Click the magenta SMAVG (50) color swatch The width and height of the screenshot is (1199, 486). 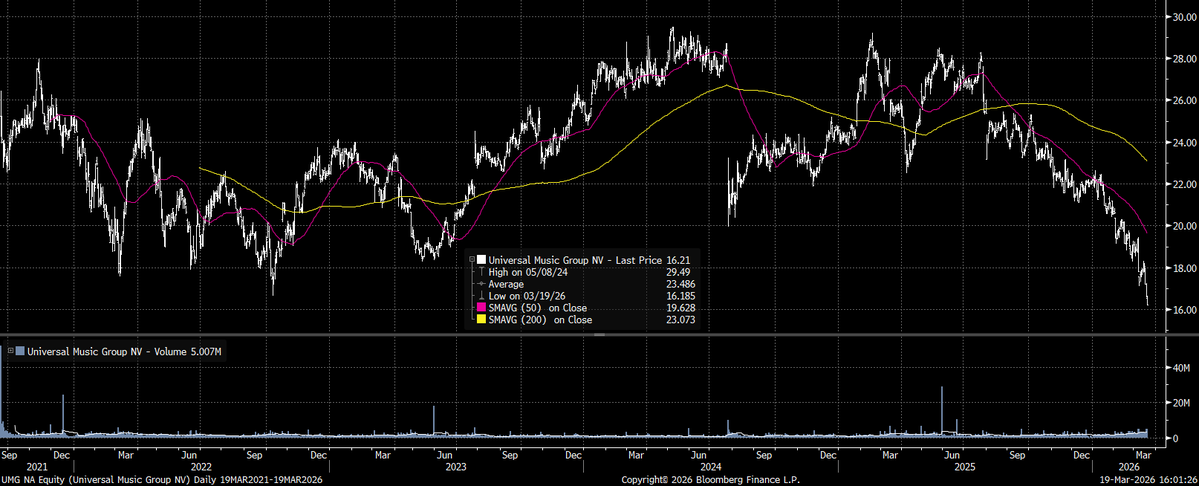(481, 309)
